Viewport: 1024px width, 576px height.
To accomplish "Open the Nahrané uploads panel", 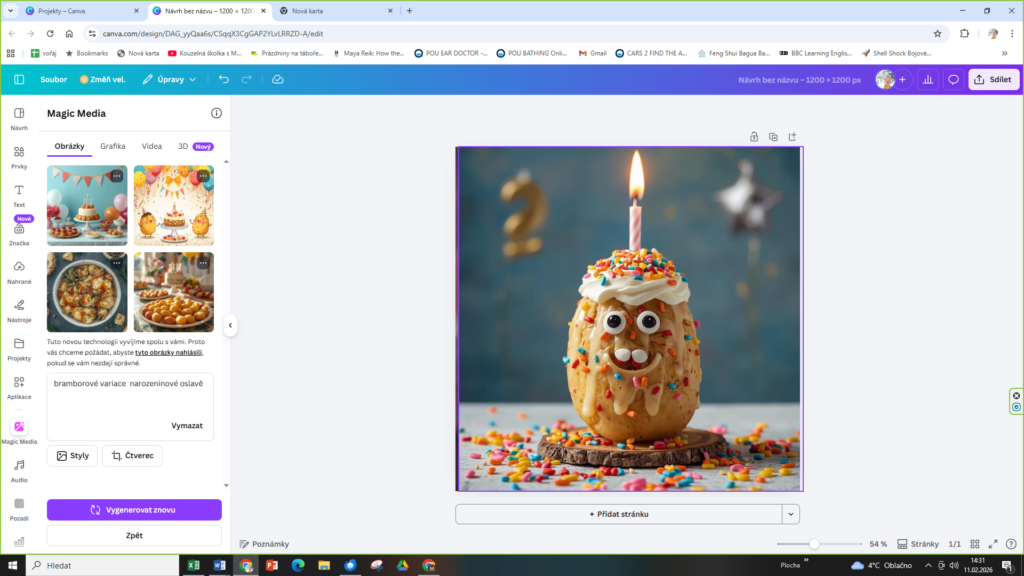I will click(x=19, y=271).
